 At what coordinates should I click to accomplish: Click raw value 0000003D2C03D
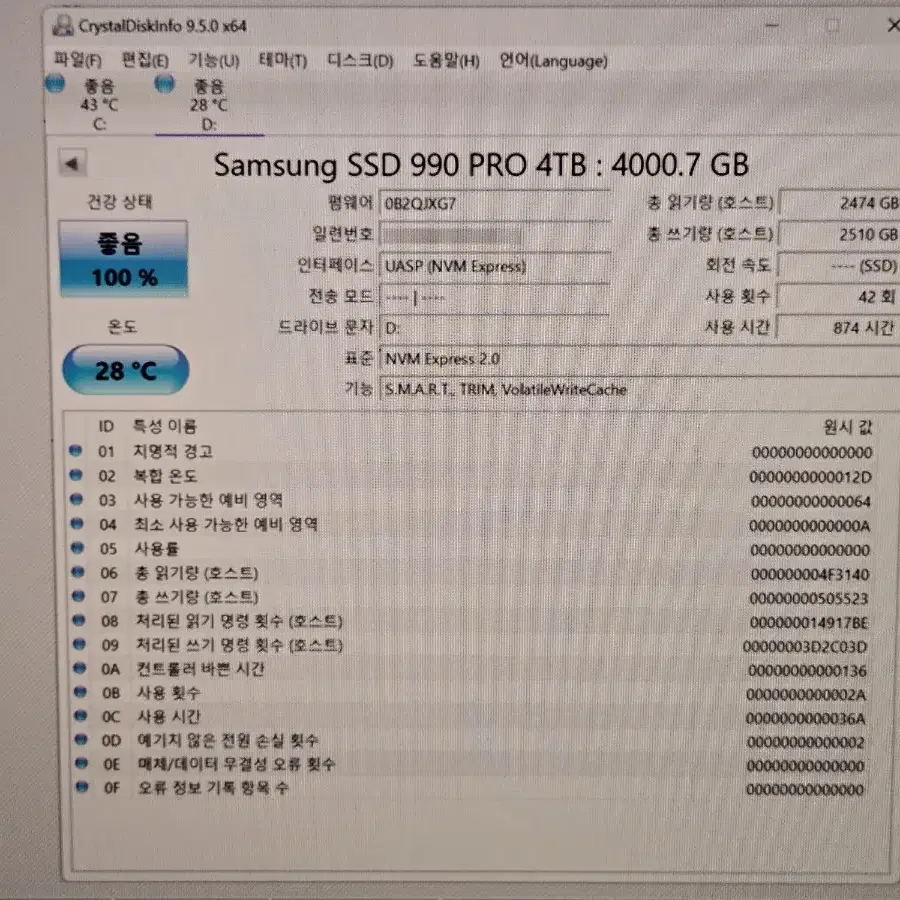click(805, 647)
